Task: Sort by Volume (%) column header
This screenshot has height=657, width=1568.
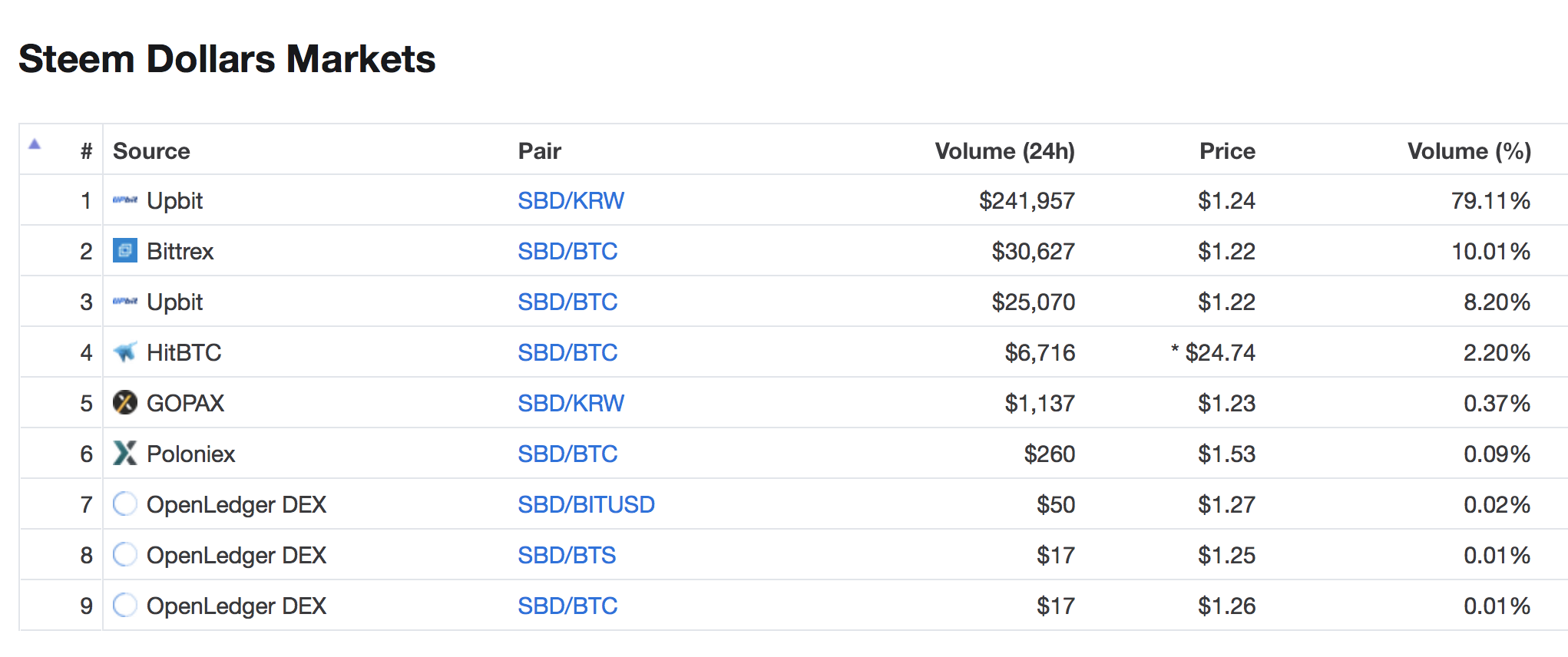Action: (x=1469, y=151)
